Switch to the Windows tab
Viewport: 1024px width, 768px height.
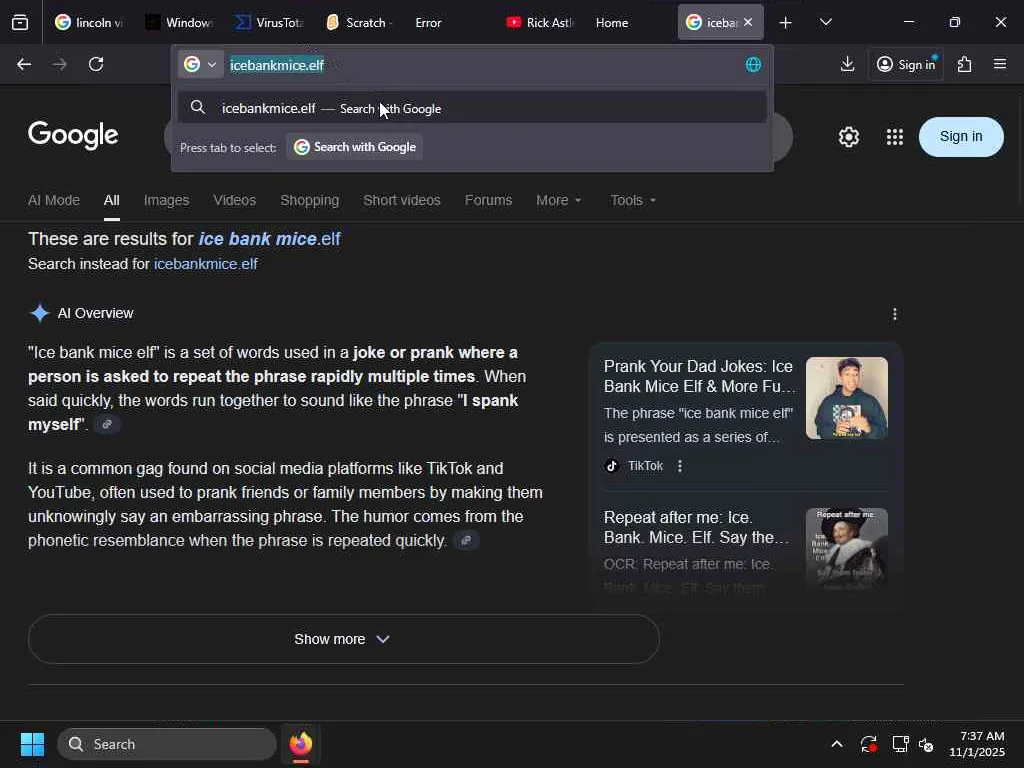pos(179,22)
